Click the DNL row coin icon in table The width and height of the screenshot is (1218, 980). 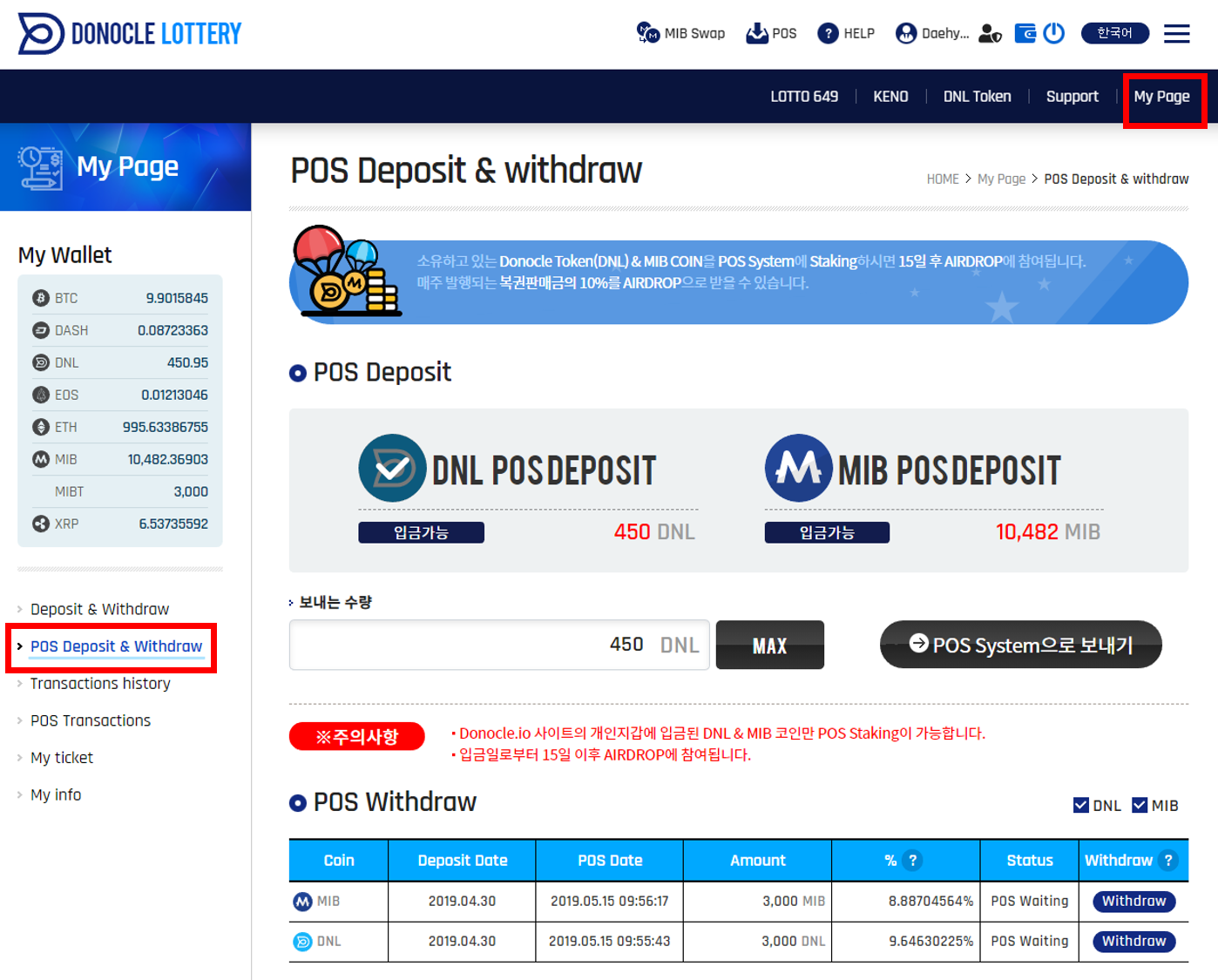tap(302, 942)
